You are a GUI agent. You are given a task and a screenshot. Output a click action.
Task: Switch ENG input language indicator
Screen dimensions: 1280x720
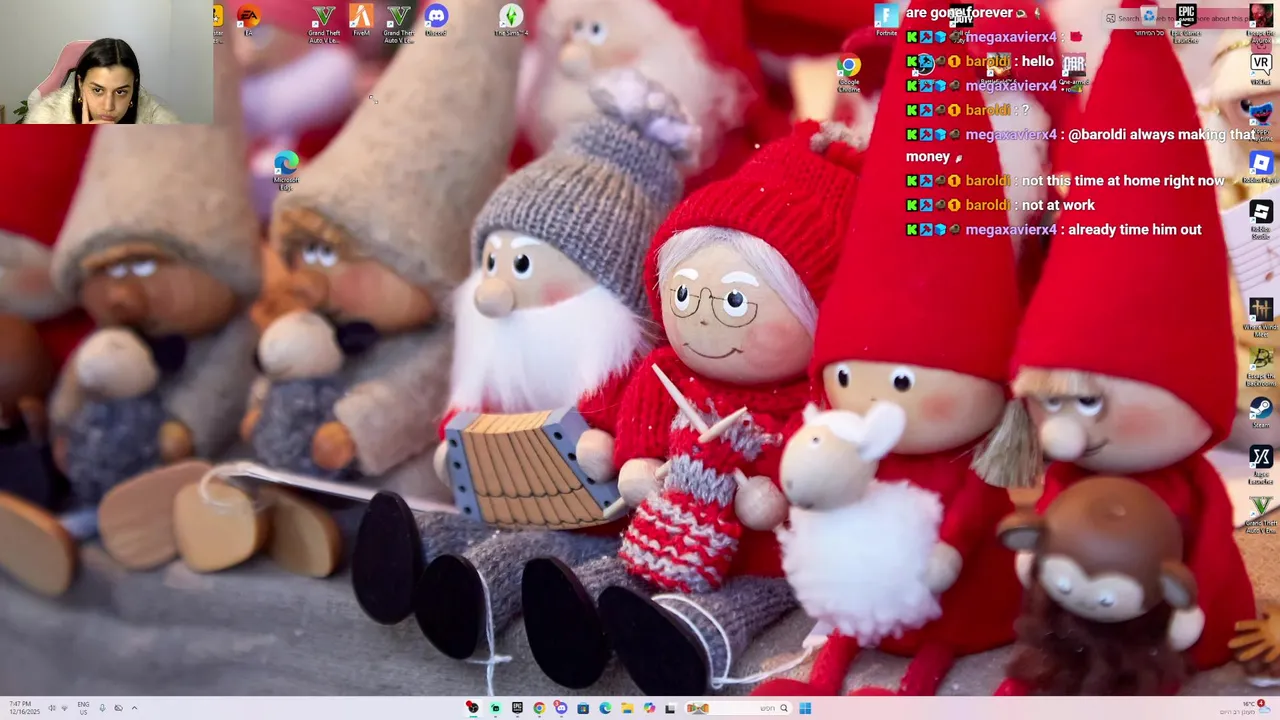(83, 708)
